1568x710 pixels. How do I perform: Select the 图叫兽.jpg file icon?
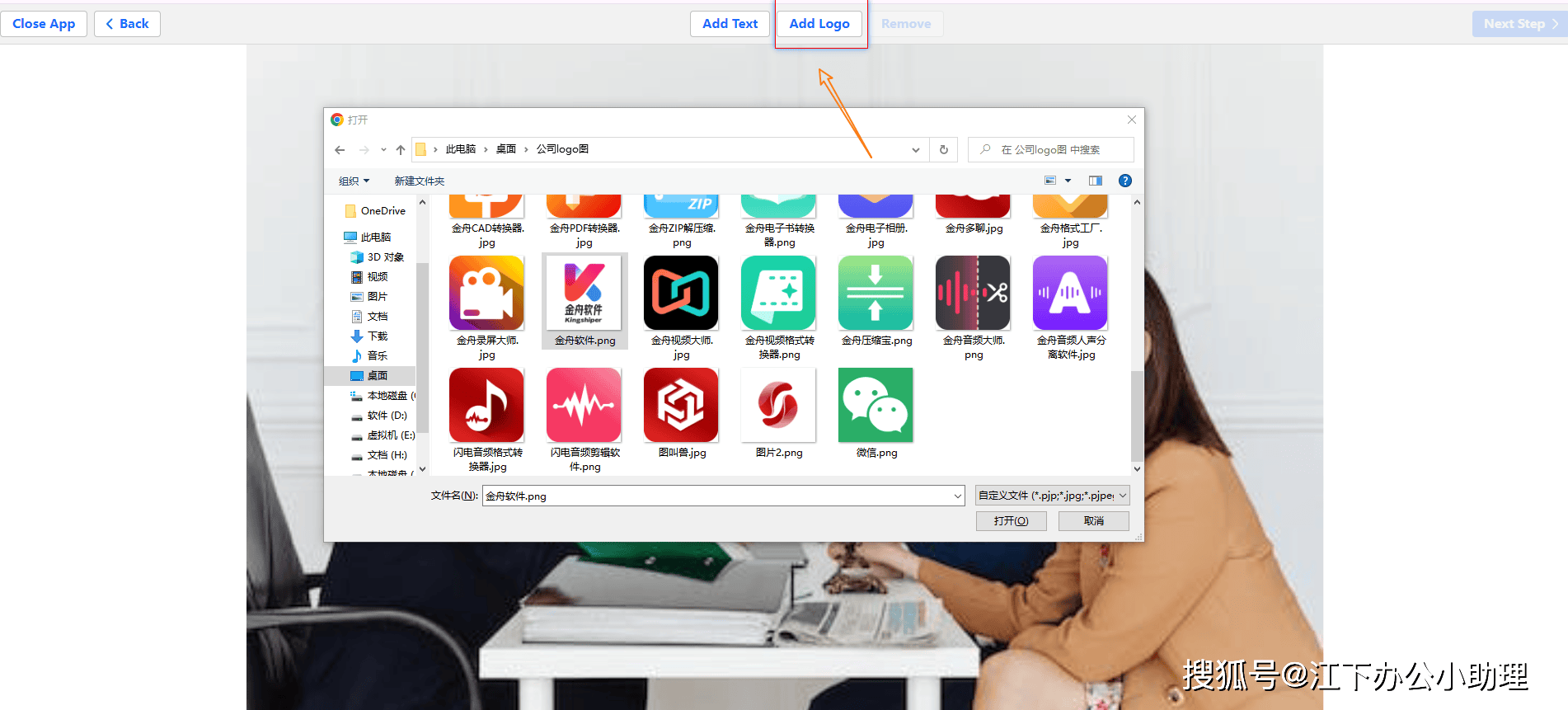pyautogui.click(x=681, y=405)
